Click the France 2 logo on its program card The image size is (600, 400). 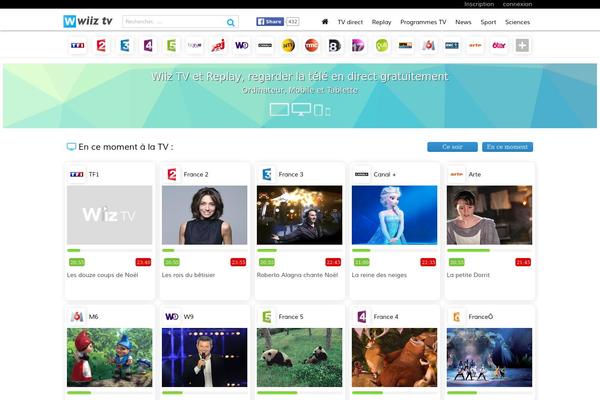[172, 174]
